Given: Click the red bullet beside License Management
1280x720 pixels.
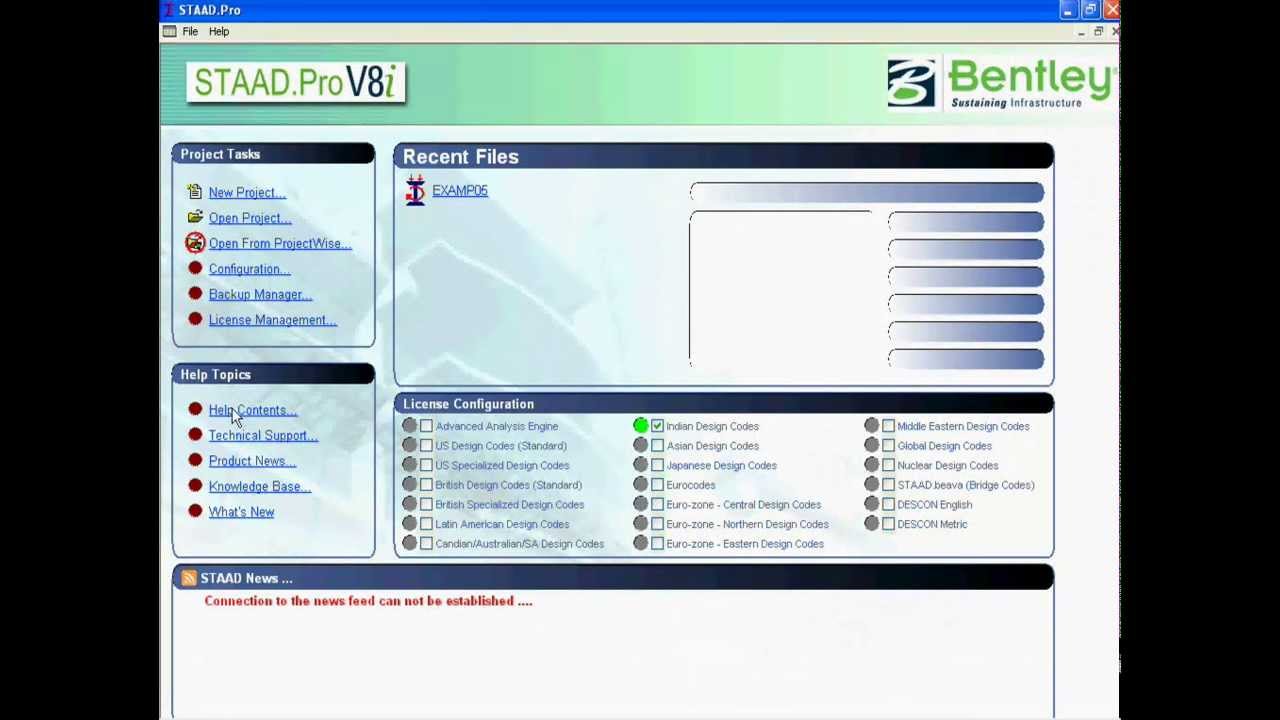Looking at the screenshot, I should tap(195, 319).
